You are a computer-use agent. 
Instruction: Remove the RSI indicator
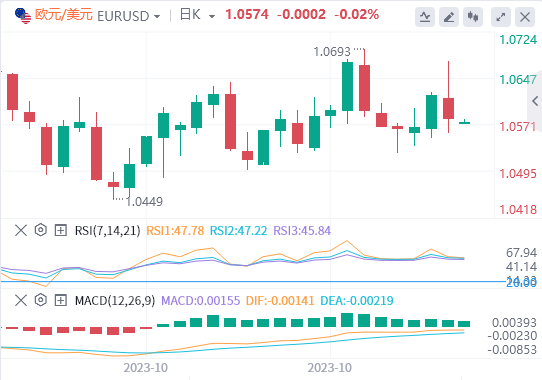pyautogui.click(x=21, y=230)
